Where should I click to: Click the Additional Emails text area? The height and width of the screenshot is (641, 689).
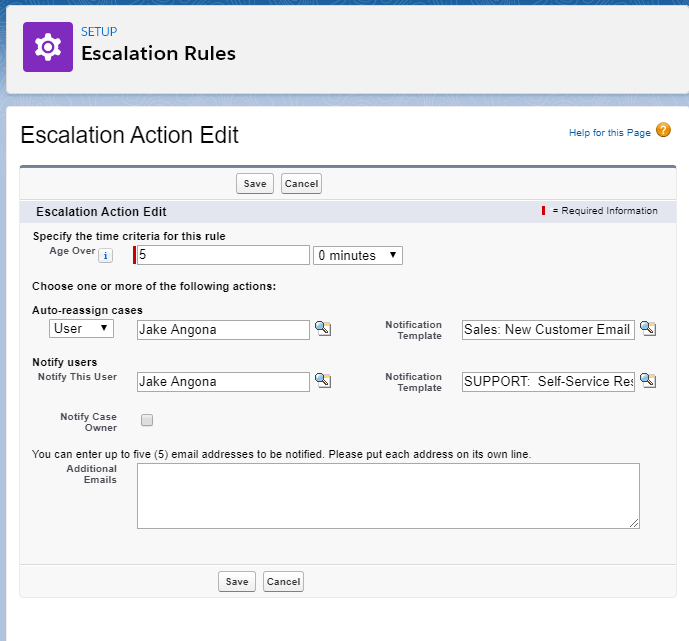[x=388, y=495]
